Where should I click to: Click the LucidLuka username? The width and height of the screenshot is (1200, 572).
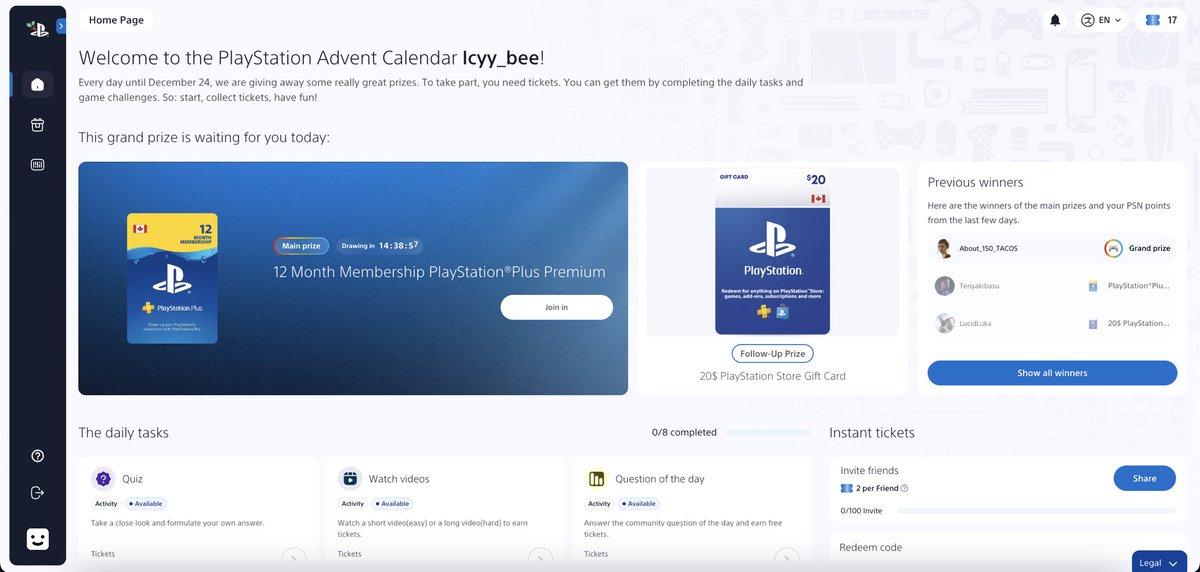975,323
